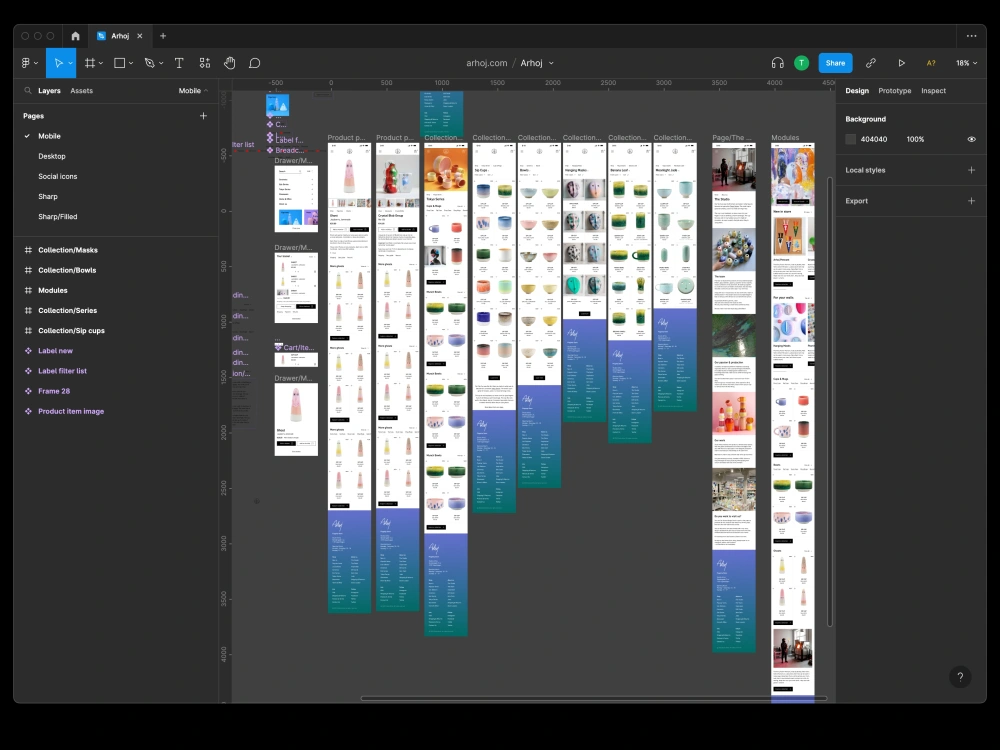Screen dimensions: 1000x750
Task: Open Frame tool options dropdown arrow
Action: click(x=101, y=63)
